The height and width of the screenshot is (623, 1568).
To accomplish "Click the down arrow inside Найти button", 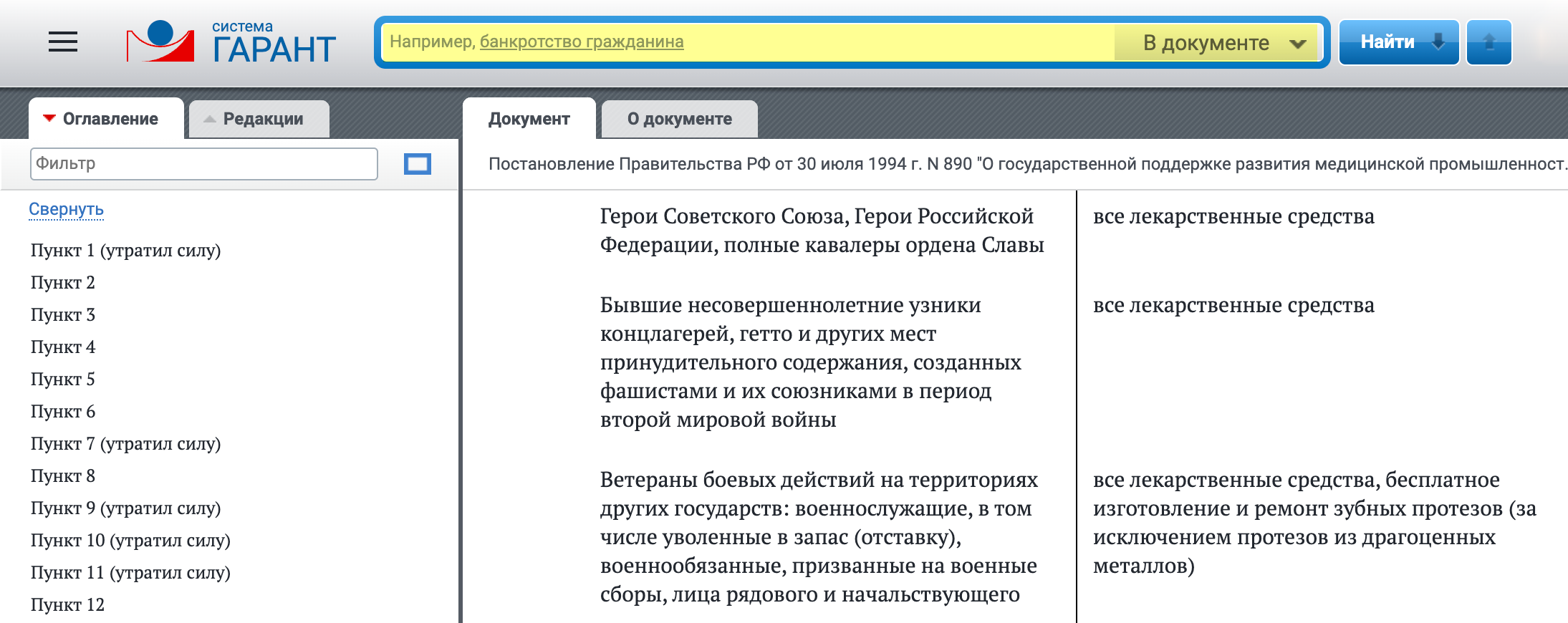I will [x=1438, y=42].
